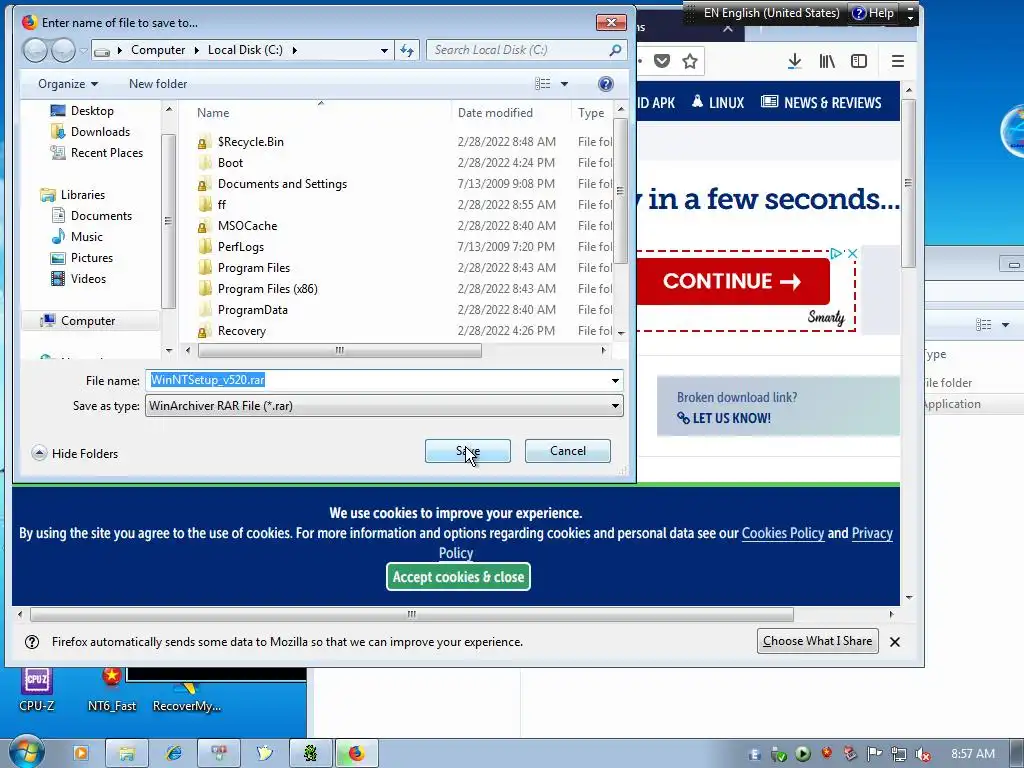Click the Cancel button

point(568,451)
